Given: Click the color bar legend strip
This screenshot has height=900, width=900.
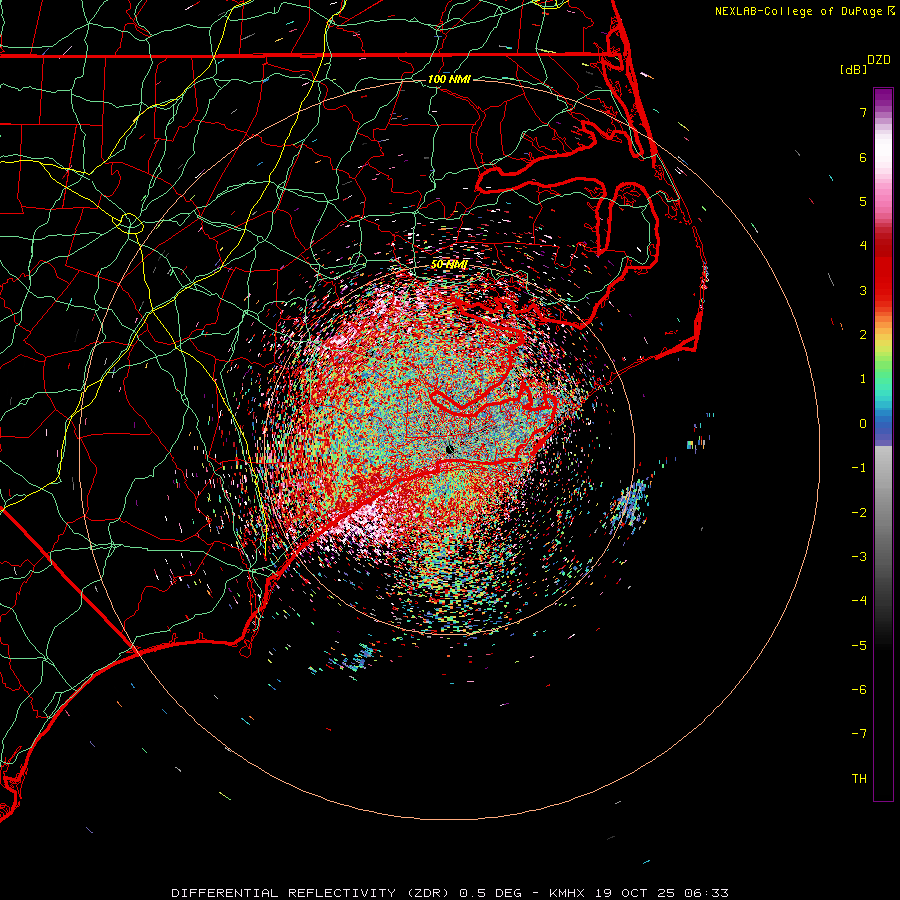Looking at the screenshot, I should pos(883,444).
